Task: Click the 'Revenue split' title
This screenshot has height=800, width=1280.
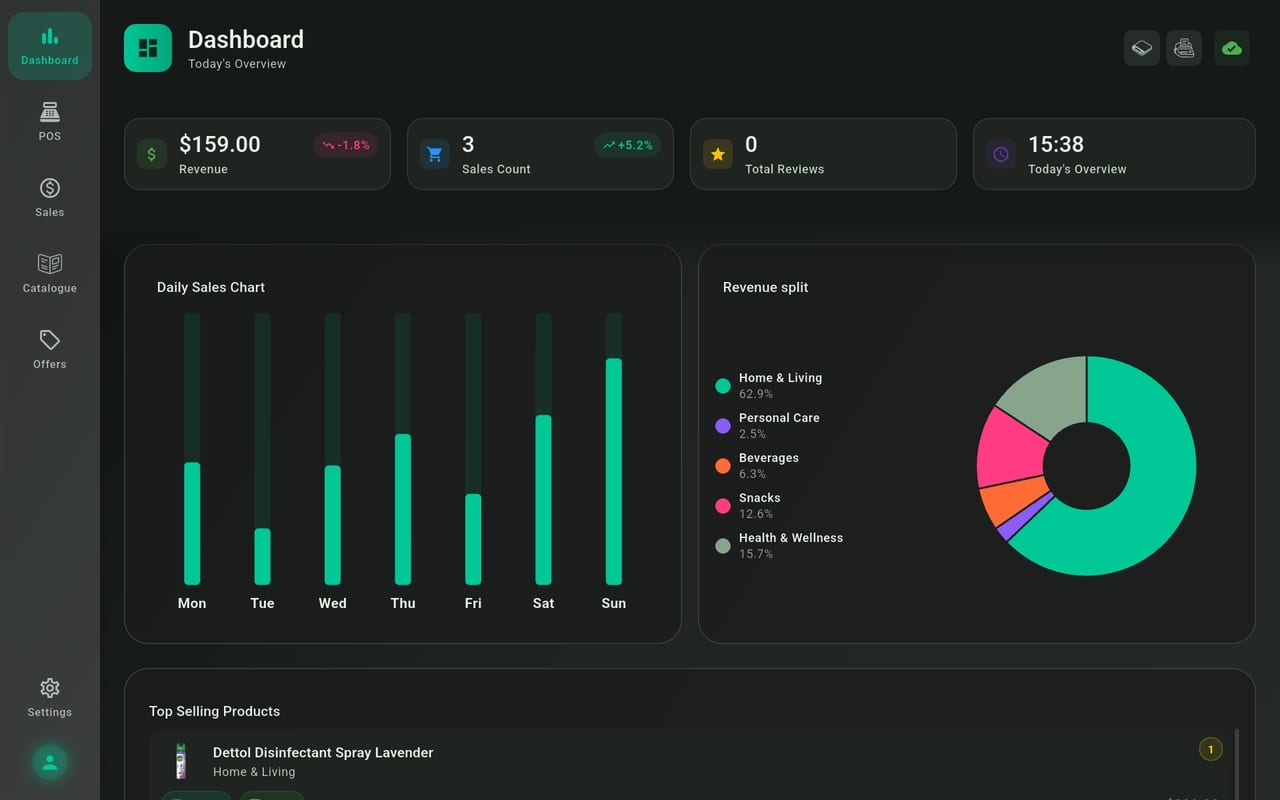Action: [x=765, y=287]
